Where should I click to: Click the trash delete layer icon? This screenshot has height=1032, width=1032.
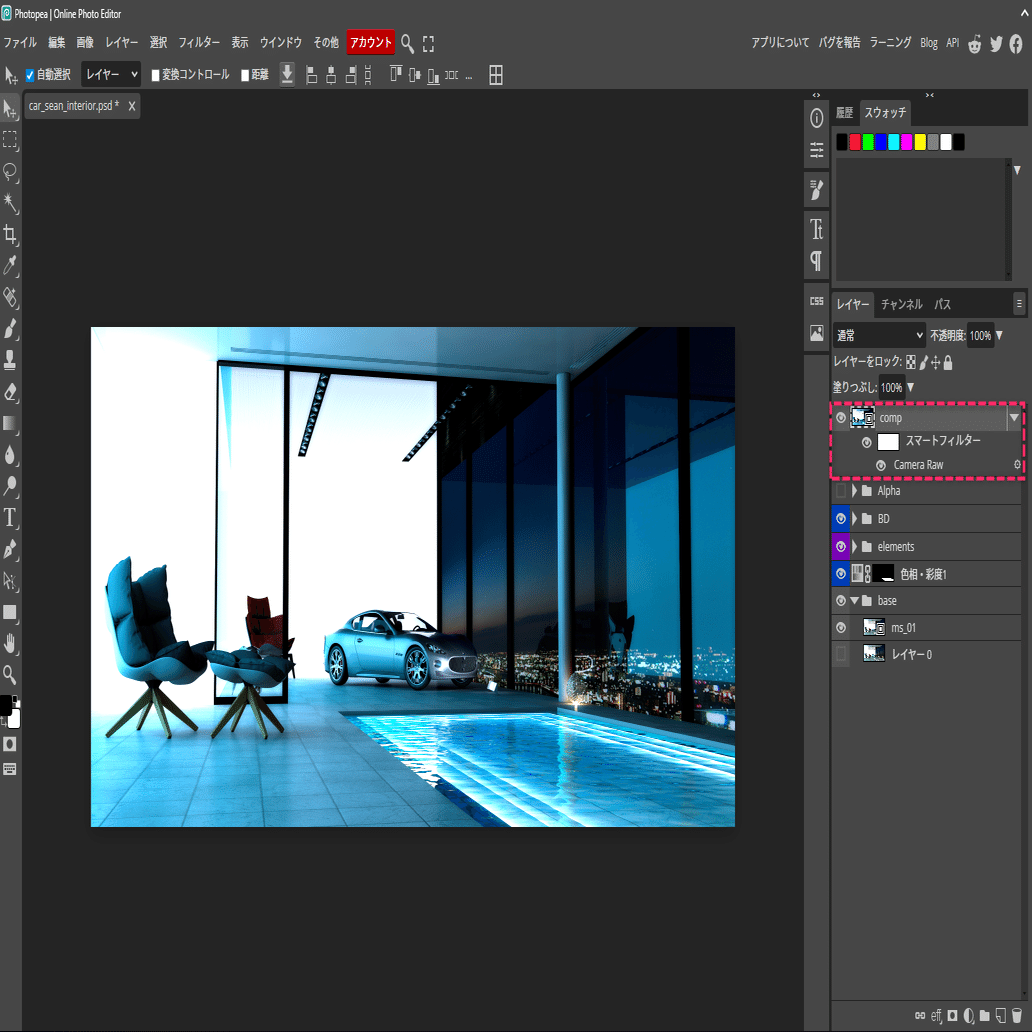coord(1017,1016)
